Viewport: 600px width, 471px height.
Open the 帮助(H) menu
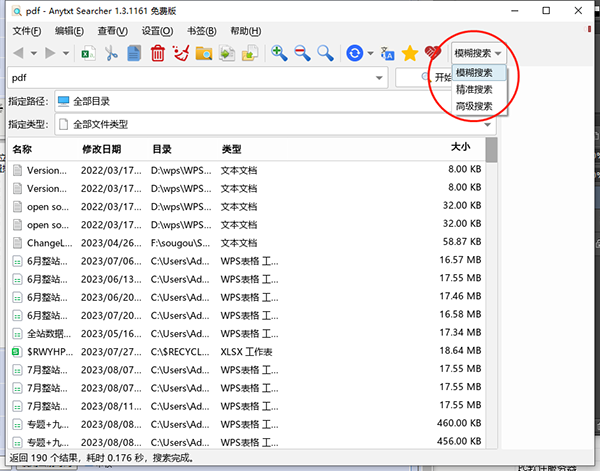click(x=245, y=31)
